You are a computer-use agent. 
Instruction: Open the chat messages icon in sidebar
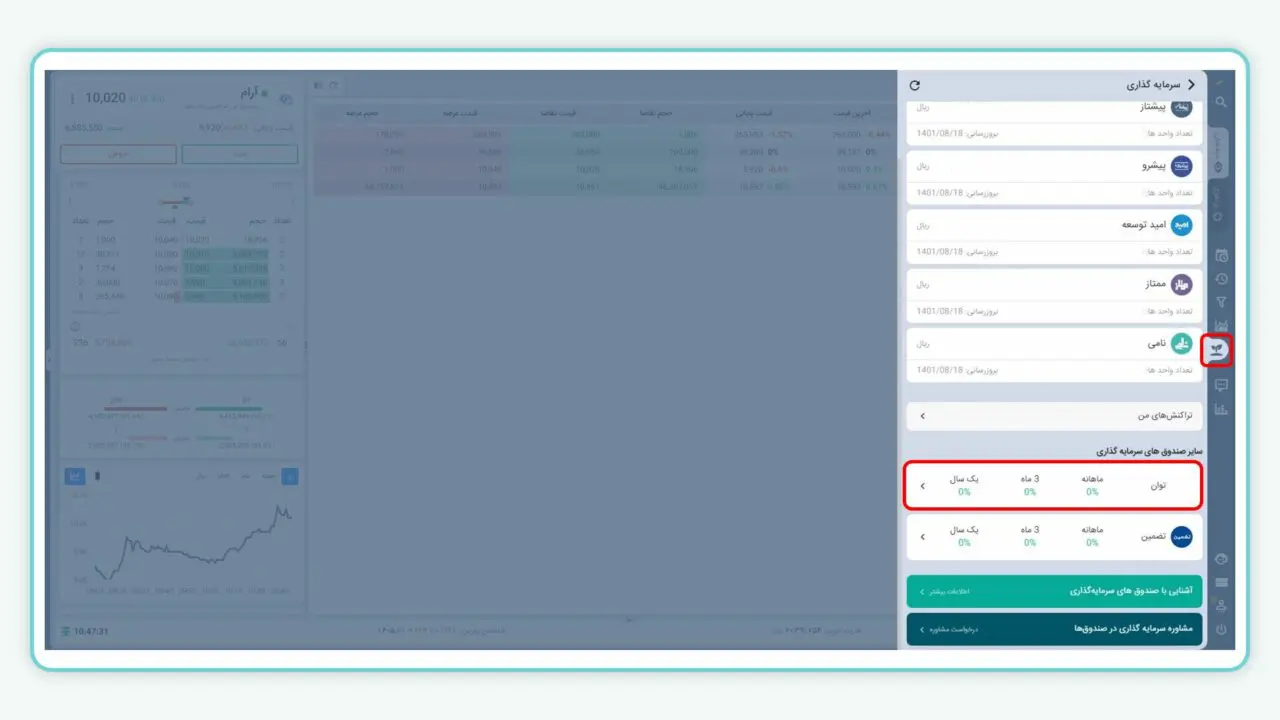(1221, 385)
